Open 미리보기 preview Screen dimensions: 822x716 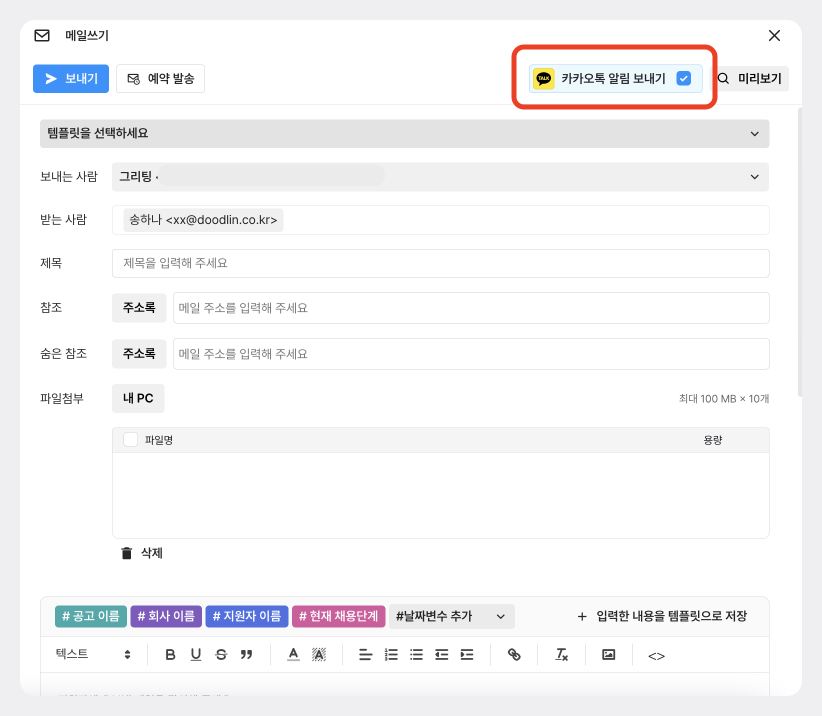(750, 78)
